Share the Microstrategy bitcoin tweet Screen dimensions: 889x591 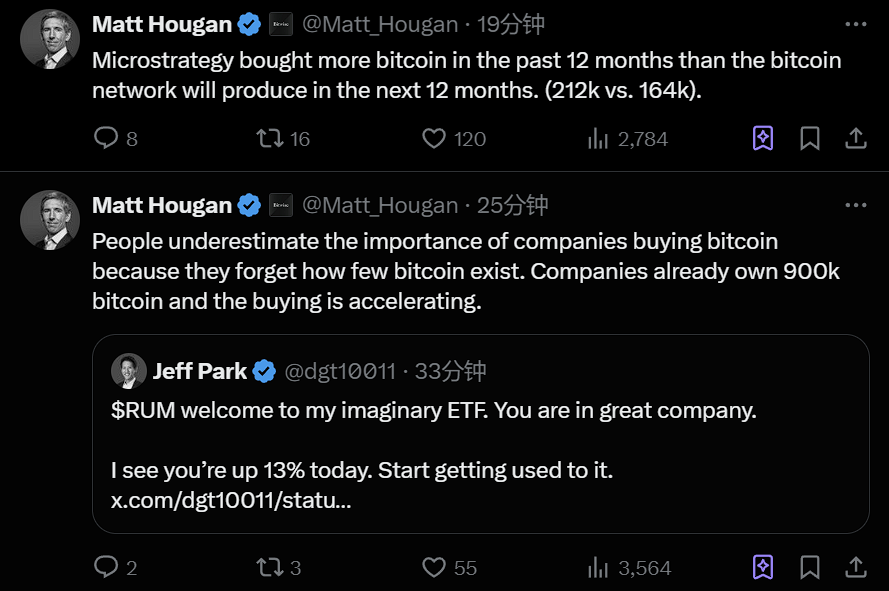tap(856, 138)
